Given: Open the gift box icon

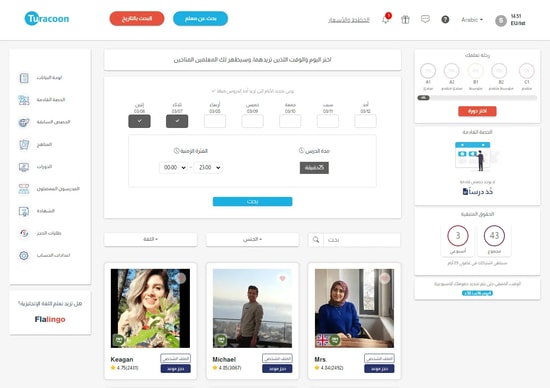Looking at the screenshot, I should [405, 19].
